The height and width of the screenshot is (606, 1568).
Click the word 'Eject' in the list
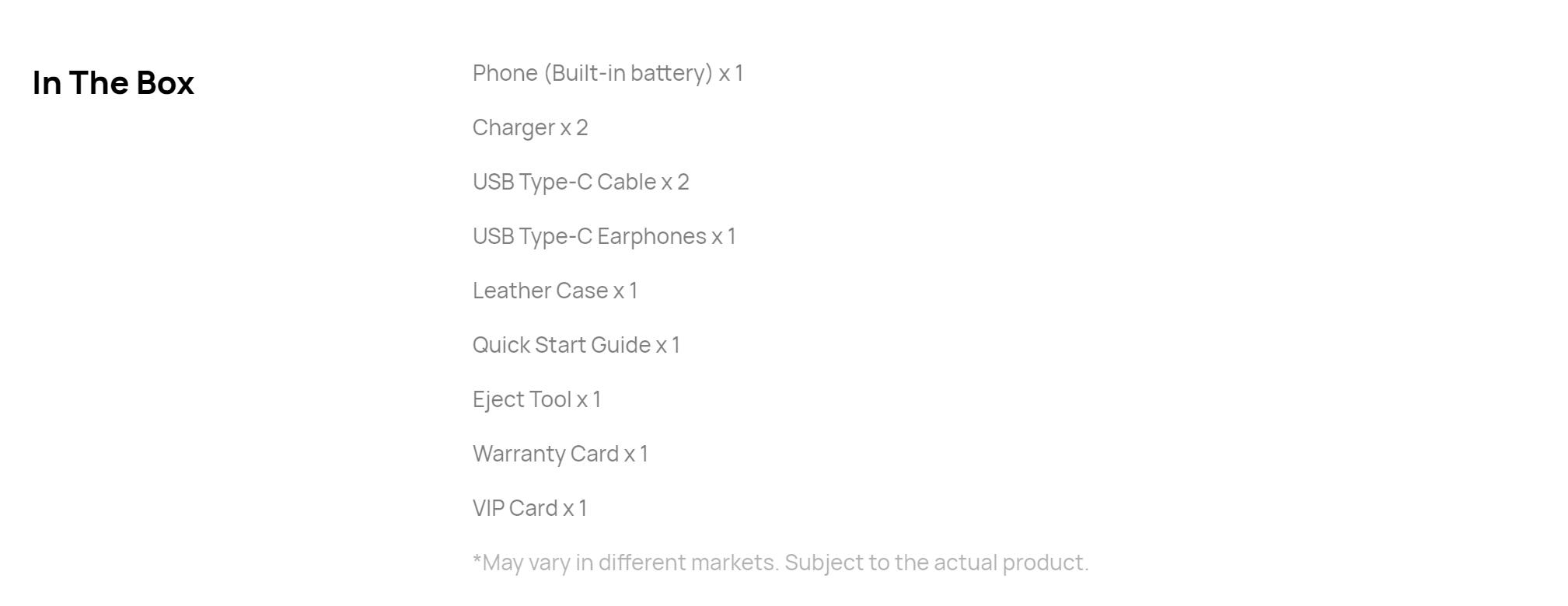click(x=498, y=400)
